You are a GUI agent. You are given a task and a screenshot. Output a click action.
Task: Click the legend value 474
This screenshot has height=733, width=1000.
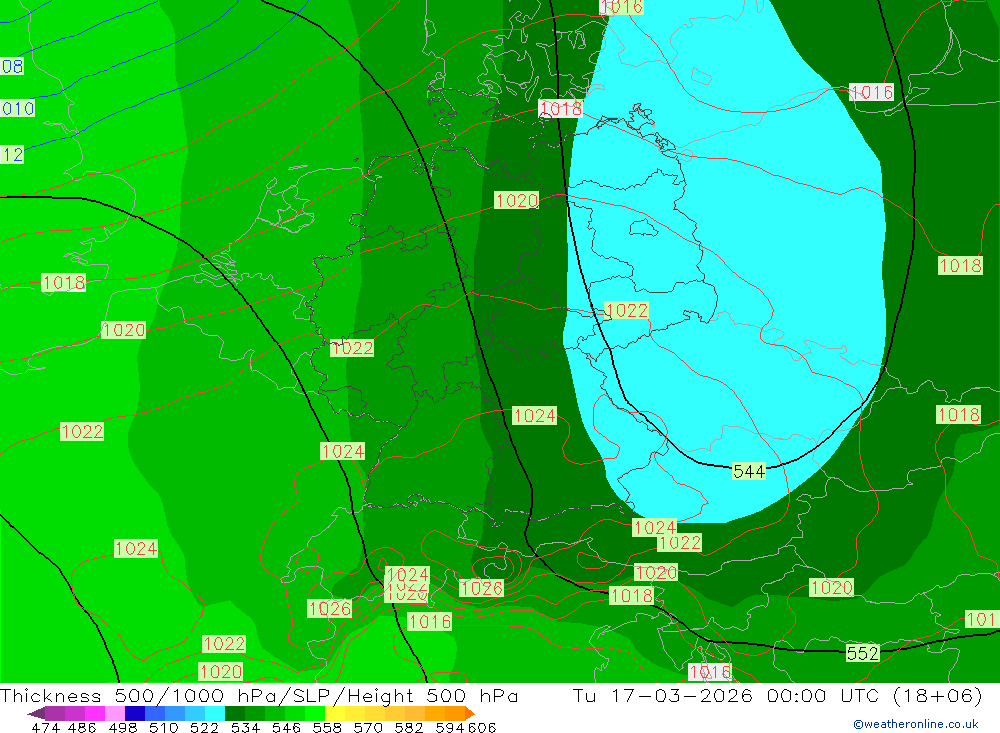pyautogui.click(x=45, y=727)
